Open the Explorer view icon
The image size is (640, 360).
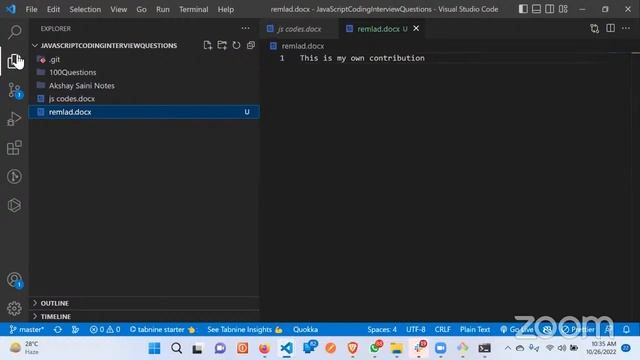15,61
